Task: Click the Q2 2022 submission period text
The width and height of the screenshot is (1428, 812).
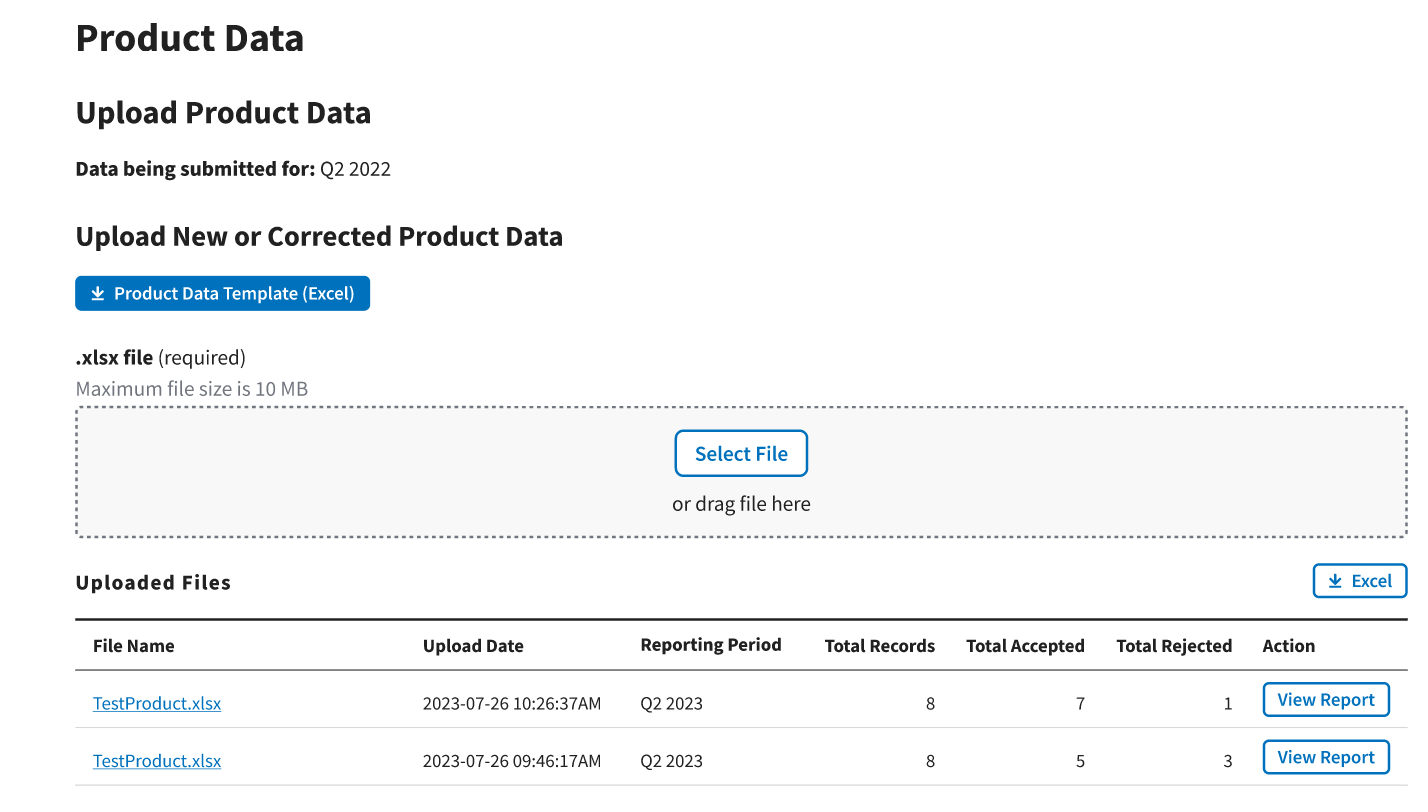Action: pyautogui.click(x=355, y=169)
